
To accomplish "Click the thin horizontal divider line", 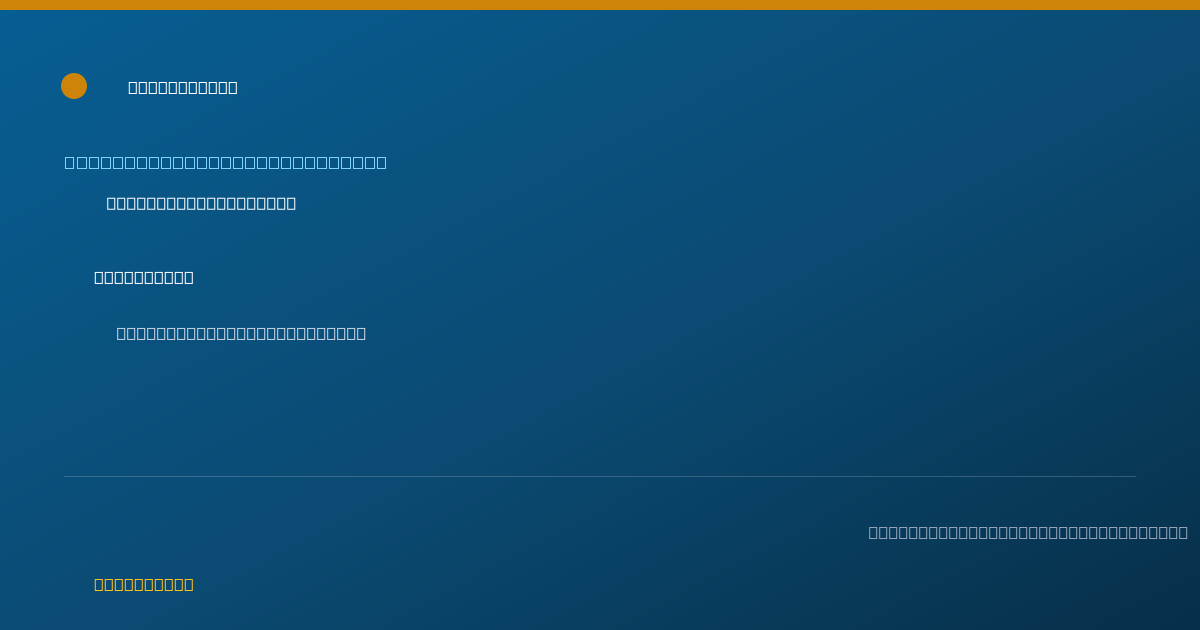I will (x=600, y=476).
